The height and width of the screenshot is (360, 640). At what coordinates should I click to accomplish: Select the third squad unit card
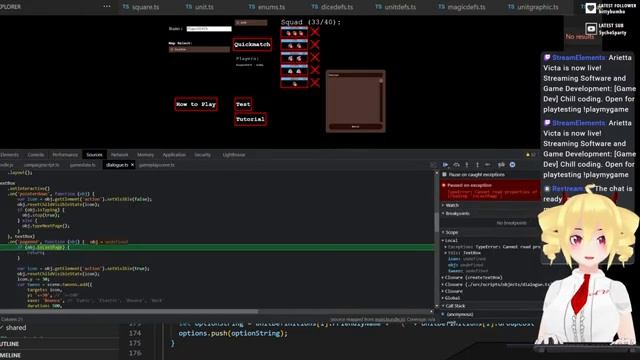pos(294,57)
